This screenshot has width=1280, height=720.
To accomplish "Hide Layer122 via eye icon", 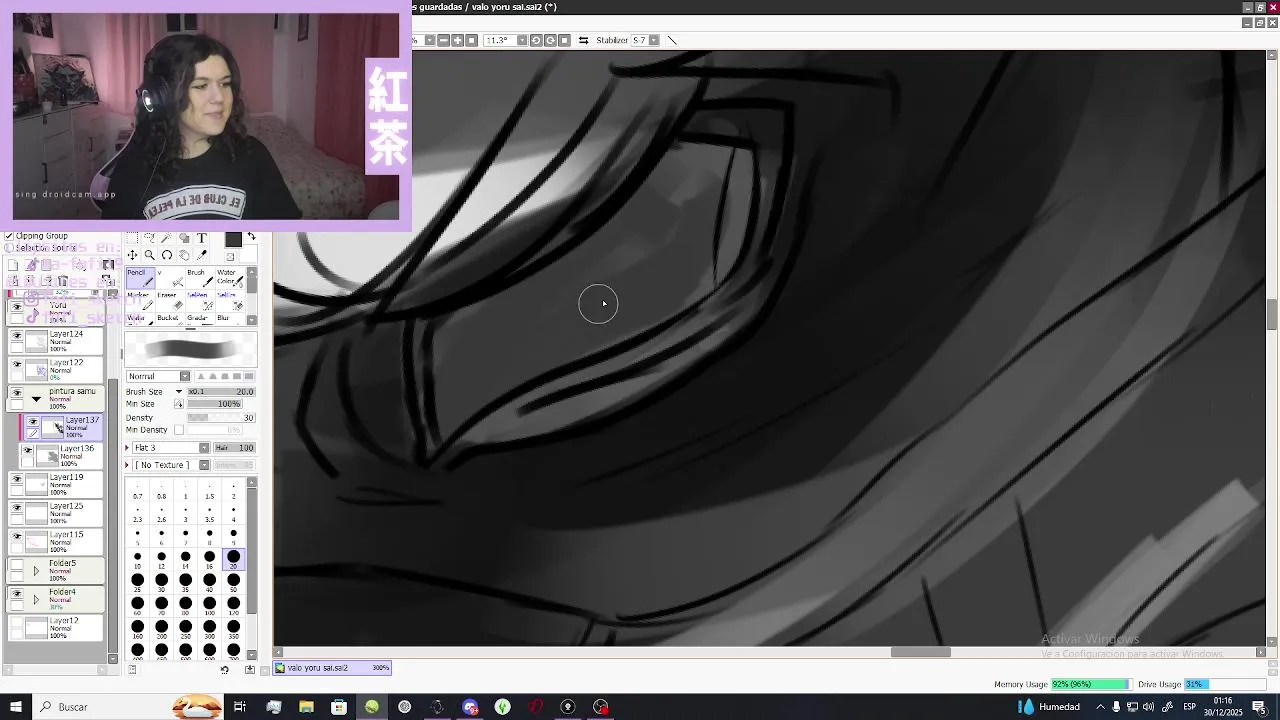I will (16, 365).
